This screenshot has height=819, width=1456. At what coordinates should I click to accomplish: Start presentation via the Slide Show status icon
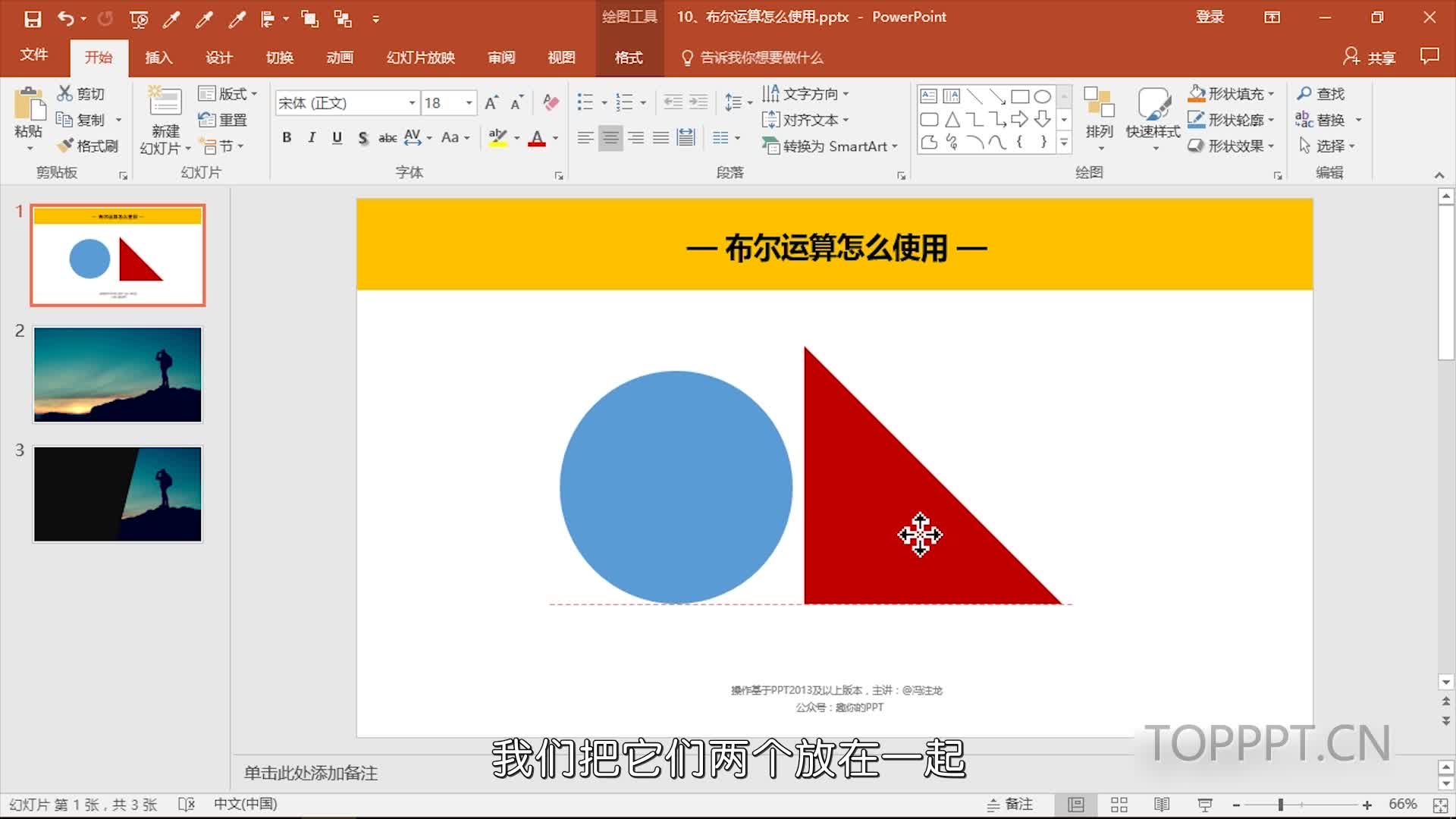[x=1203, y=804]
